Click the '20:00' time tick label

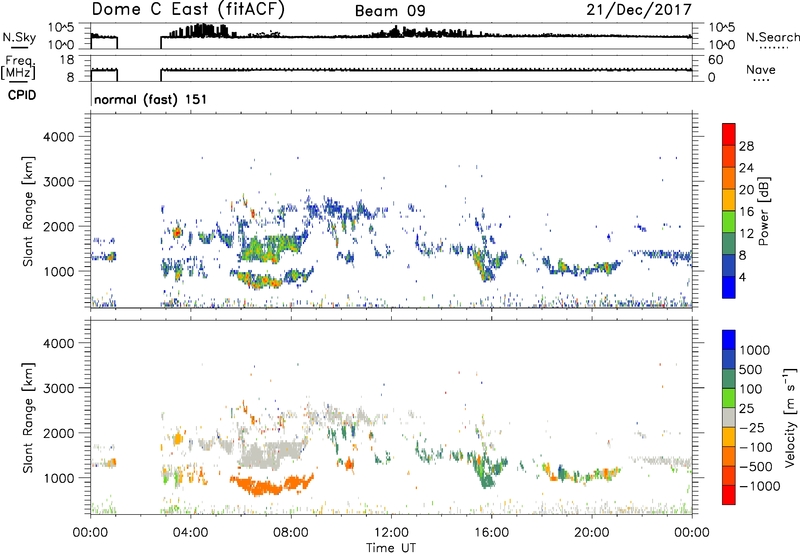[592, 533]
